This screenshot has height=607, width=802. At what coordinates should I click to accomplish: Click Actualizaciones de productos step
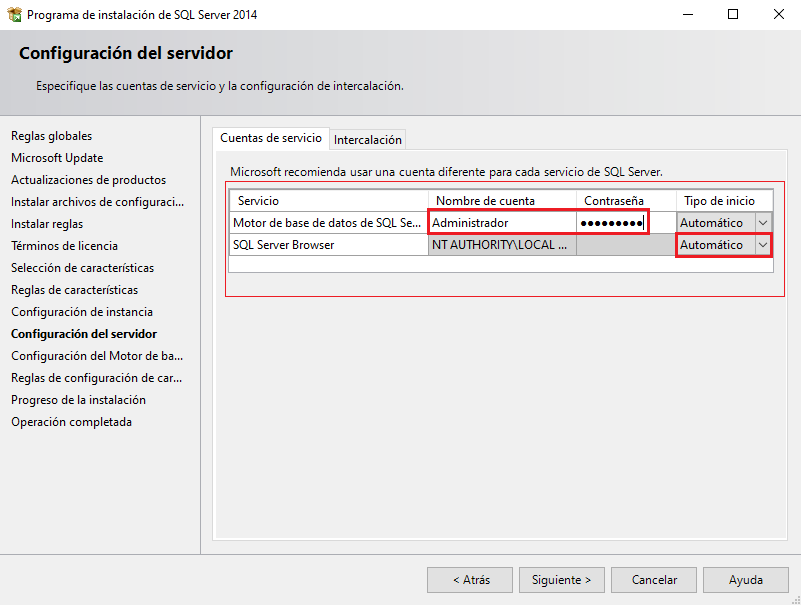(x=88, y=180)
